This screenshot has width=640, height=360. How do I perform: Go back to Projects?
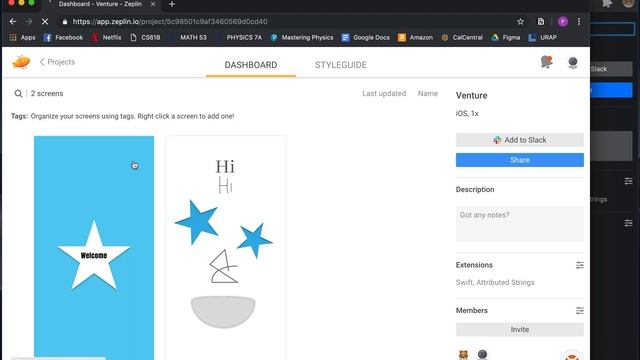tap(57, 62)
